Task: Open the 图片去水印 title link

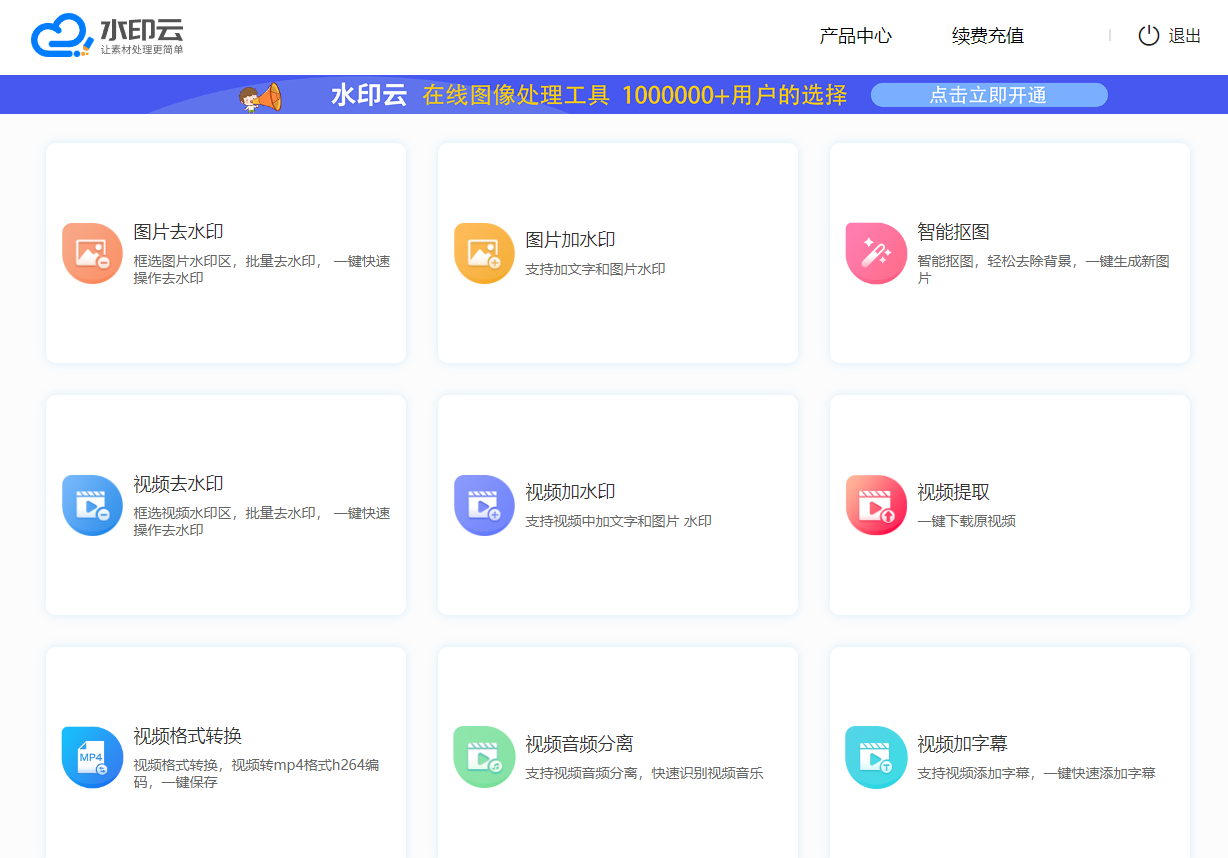Action: point(178,232)
